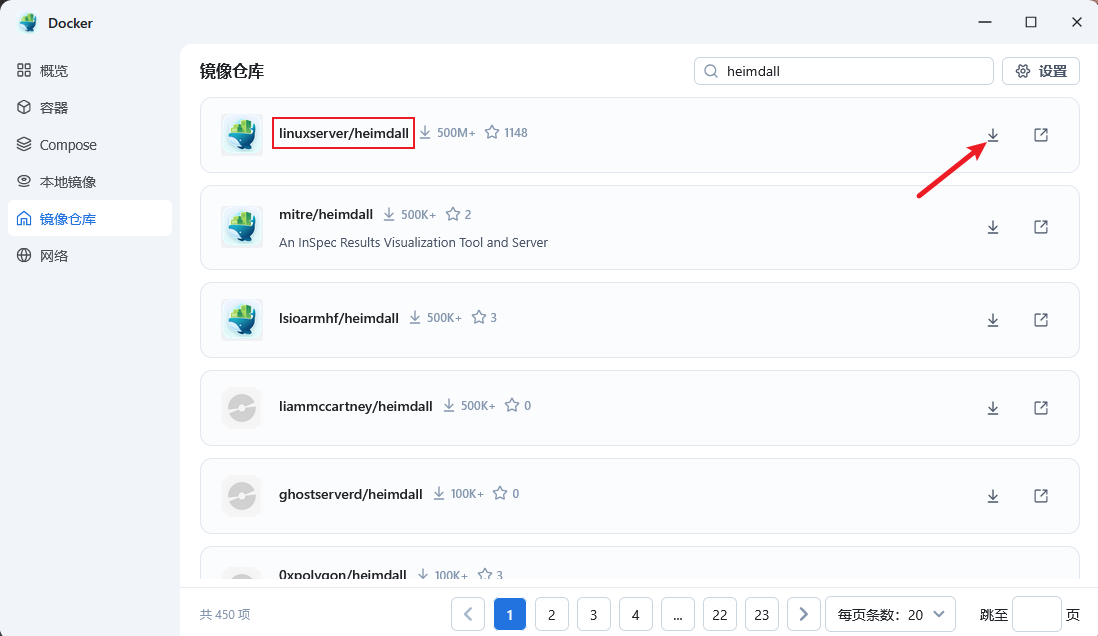1098x636 pixels.
Task: Click the 镜像仓库 page heading
Action: click(x=232, y=71)
